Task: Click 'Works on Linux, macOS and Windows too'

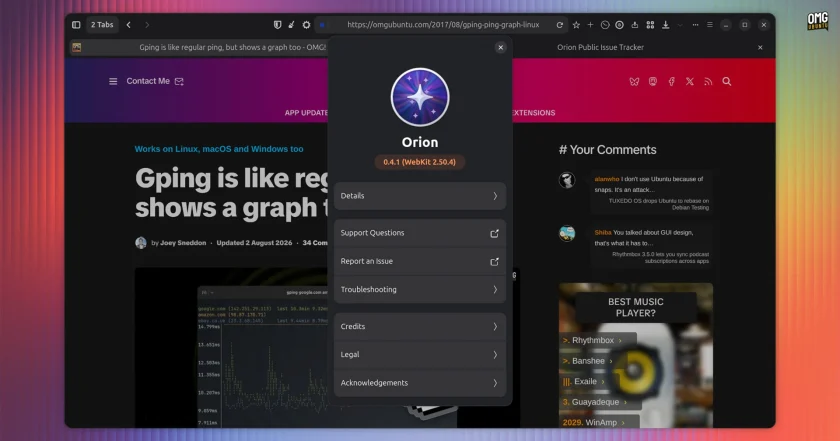Action: tap(219, 149)
